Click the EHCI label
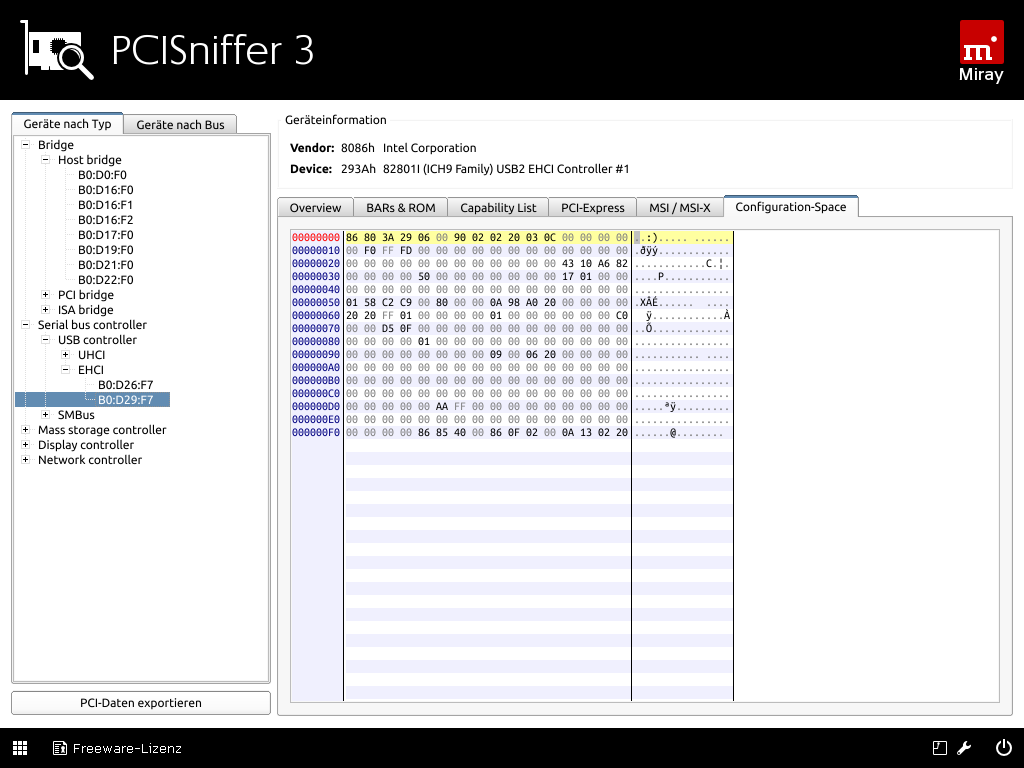The height and width of the screenshot is (768, 1024). (91, 370)
